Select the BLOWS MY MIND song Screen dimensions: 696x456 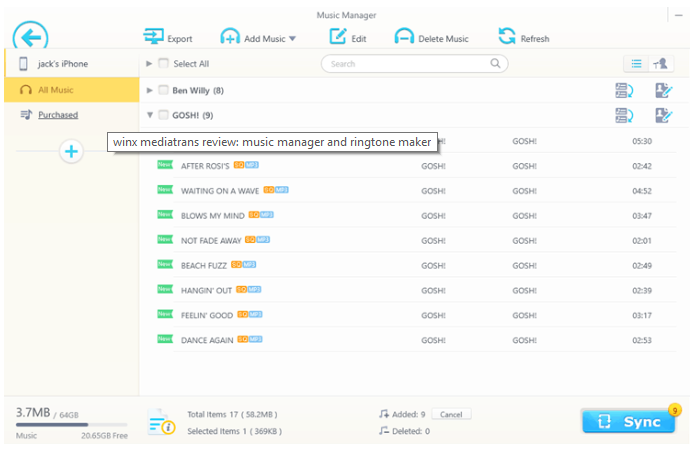[x=415, y=215]
